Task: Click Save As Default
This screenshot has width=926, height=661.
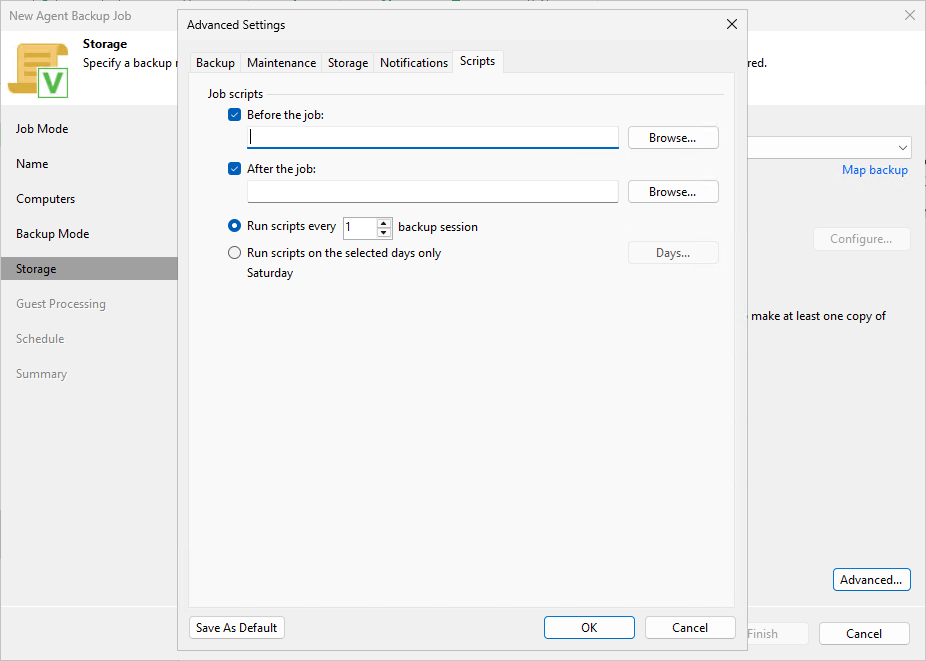Action: [x=236, y=627]
